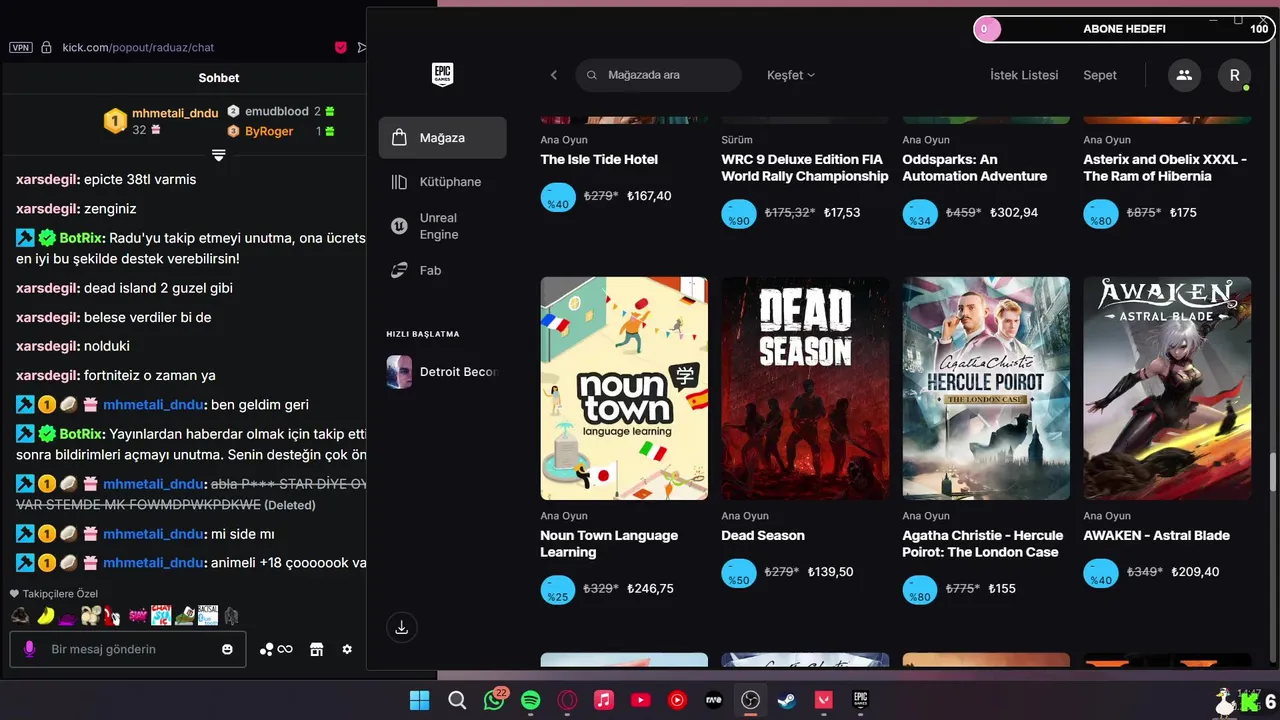
Task: Go back using the launcher back arrow
Action: (554, 75)
